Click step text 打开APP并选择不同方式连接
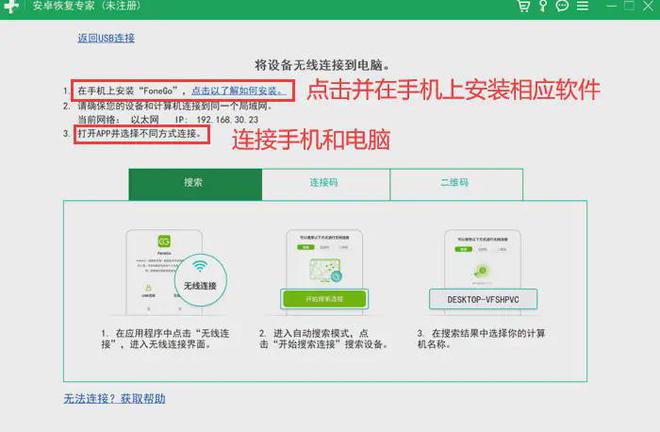660x432 pixels. click(x=139, y=134)
